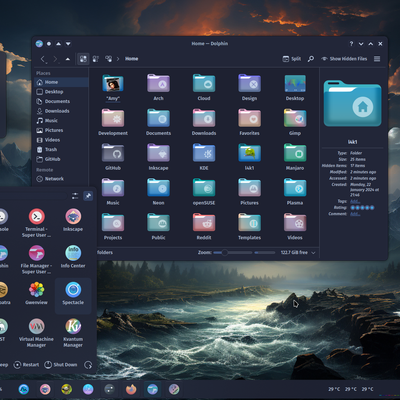Pin the application launcher open
This screenshot has width=400, height=400.
(x=88, y=196)
